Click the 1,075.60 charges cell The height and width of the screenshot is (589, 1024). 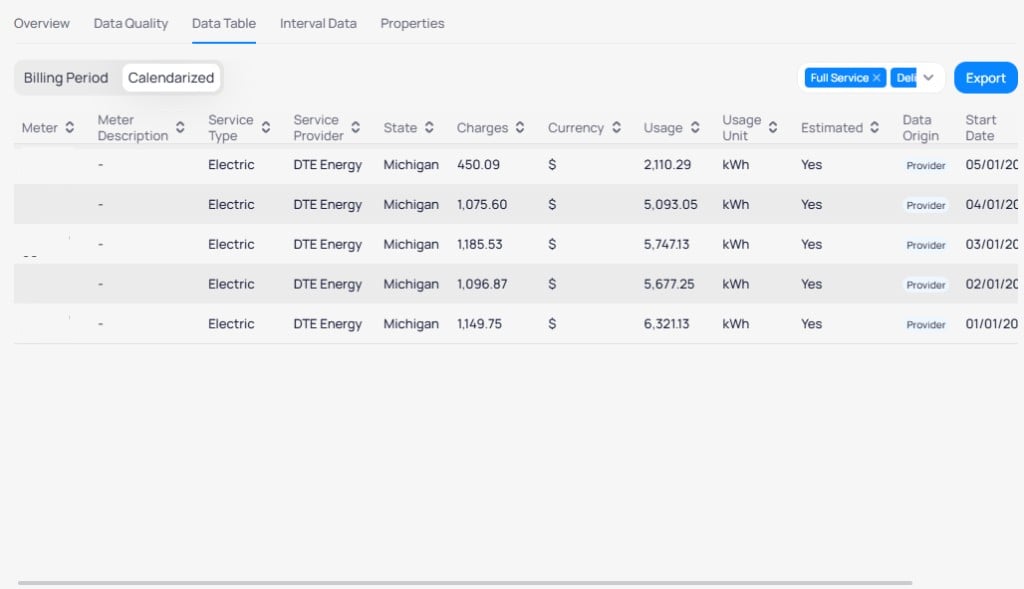[x=482, y=204]
